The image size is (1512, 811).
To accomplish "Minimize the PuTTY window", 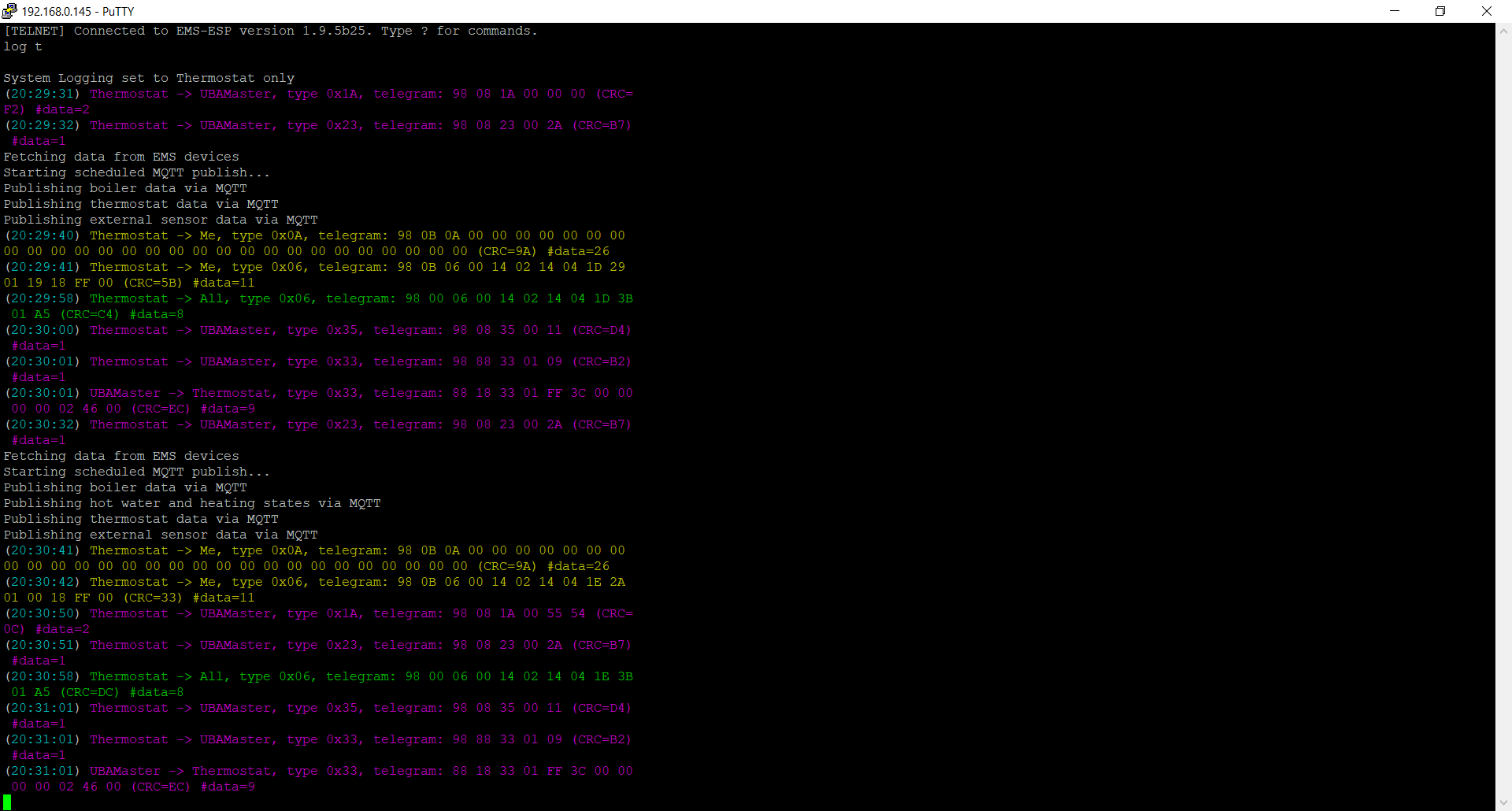I will 1395,11.
